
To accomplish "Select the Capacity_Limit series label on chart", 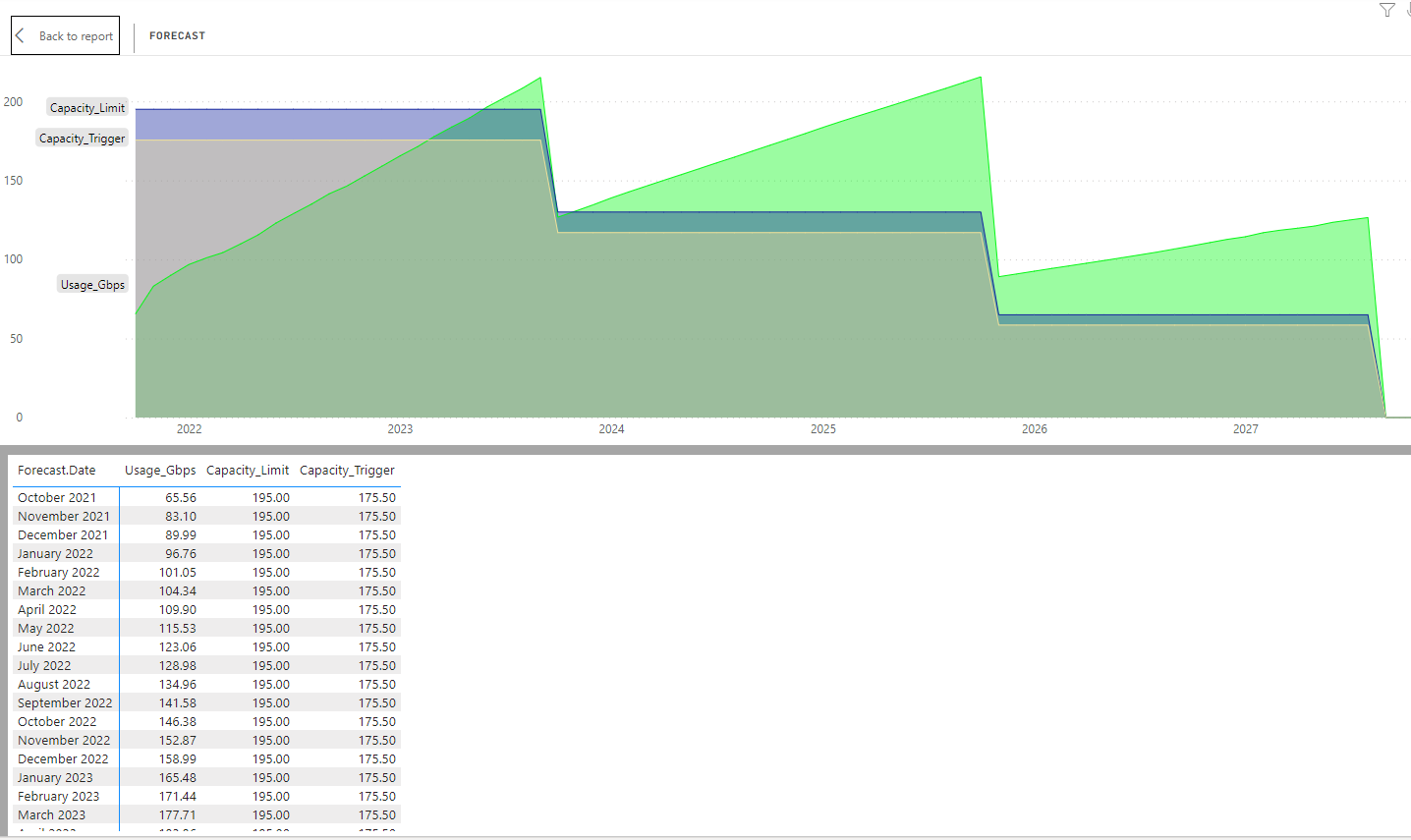I will 87,108.
